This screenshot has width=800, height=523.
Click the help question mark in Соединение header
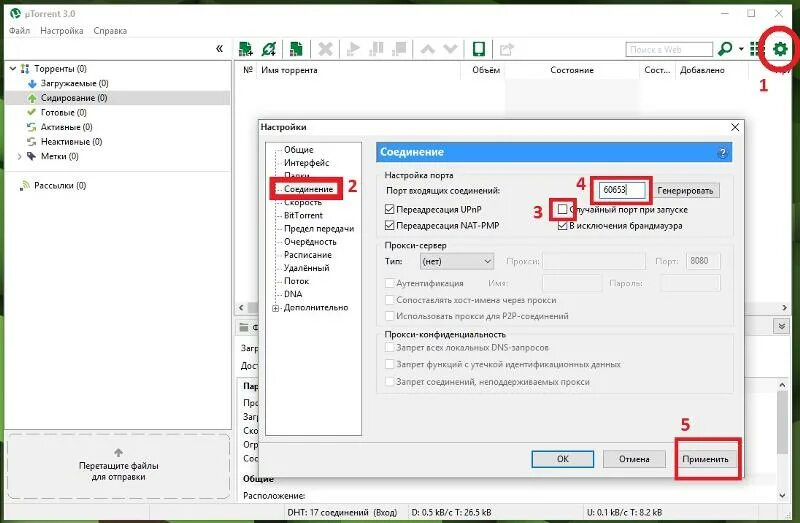pyautogui.click(x=722, y=153)
